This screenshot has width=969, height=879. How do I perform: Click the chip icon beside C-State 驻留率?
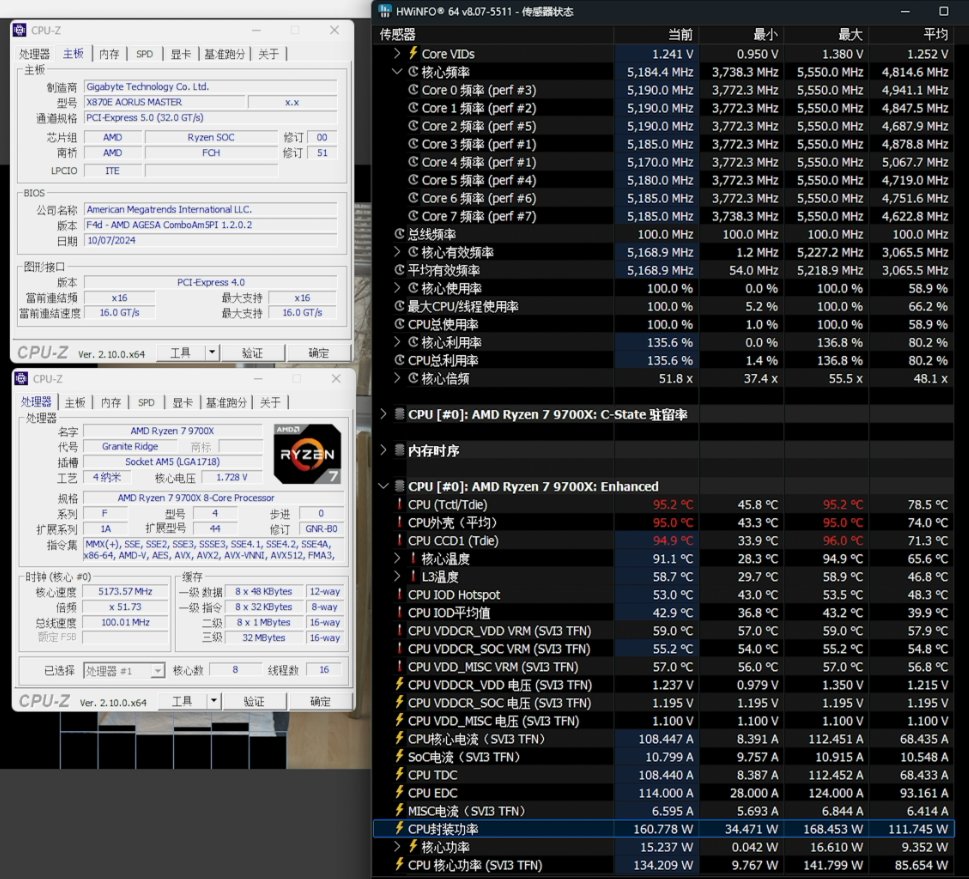[x=400, y=414]
